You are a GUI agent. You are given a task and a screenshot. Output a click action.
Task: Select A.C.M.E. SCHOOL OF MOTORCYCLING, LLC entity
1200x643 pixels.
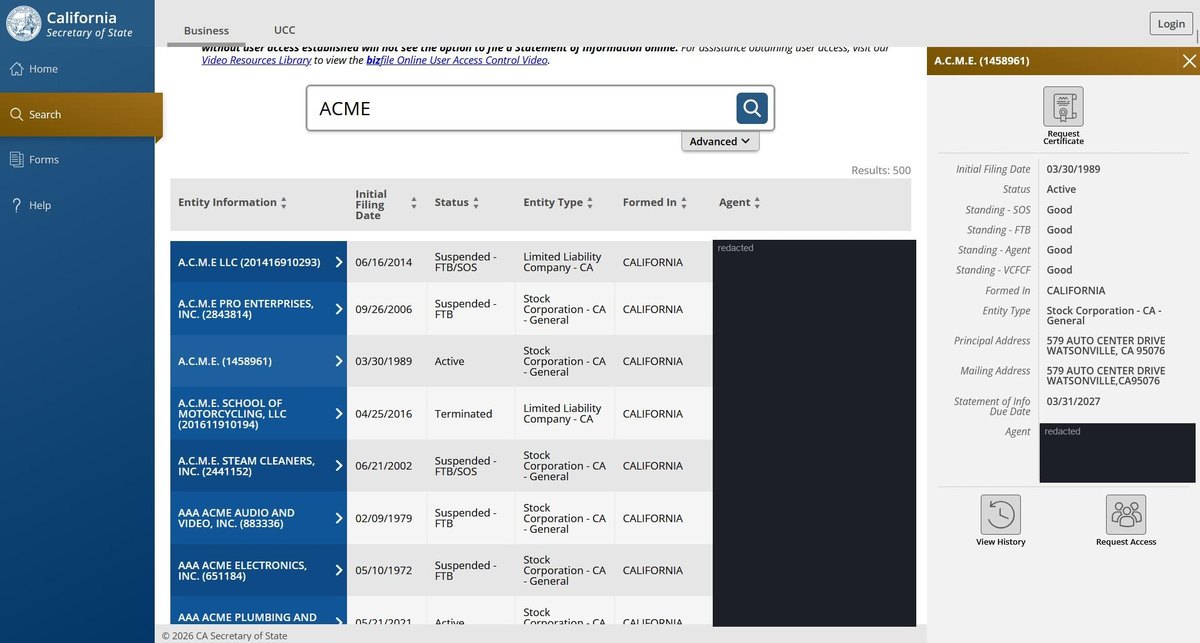coord(232,414)
